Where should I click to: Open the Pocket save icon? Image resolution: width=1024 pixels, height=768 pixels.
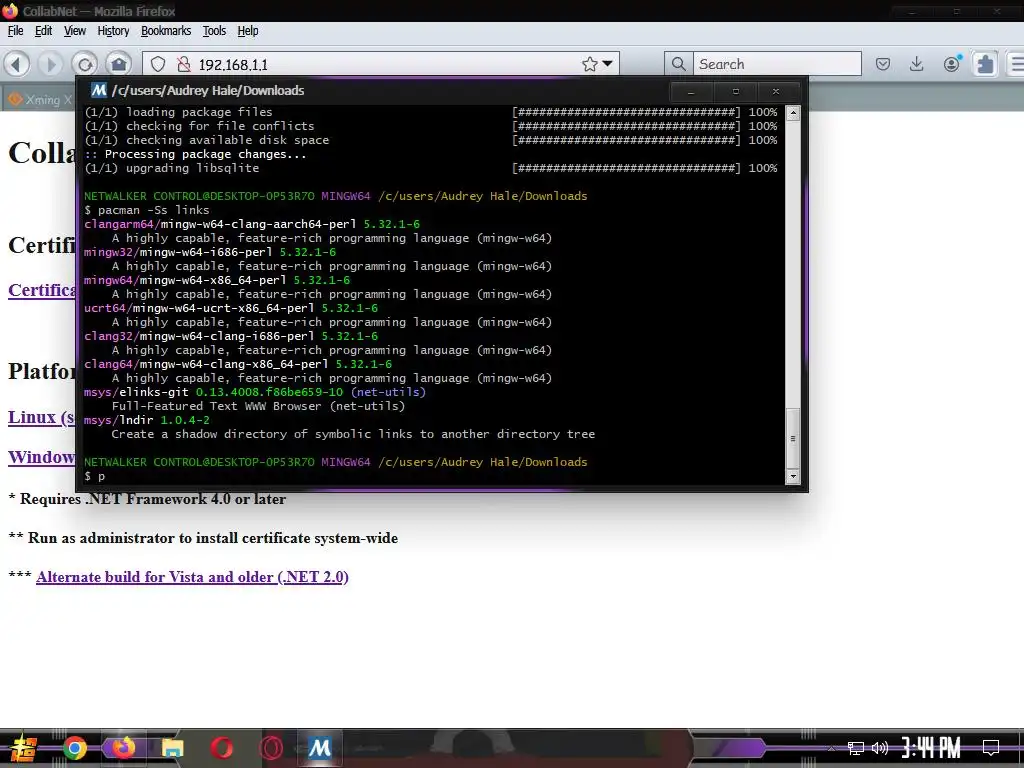[x=883, y=64]
